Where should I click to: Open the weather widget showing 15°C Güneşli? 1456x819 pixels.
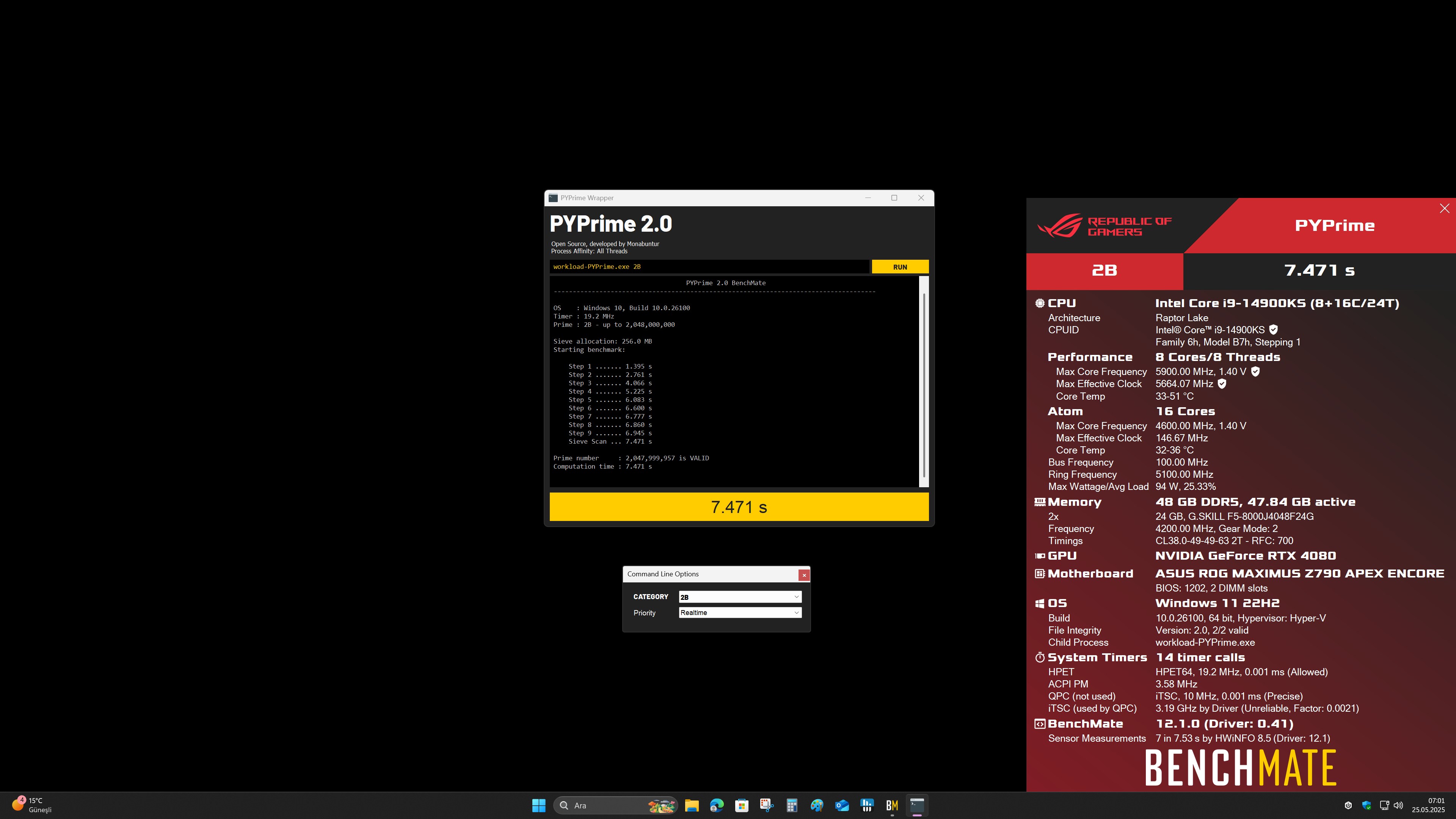point(32,805)
